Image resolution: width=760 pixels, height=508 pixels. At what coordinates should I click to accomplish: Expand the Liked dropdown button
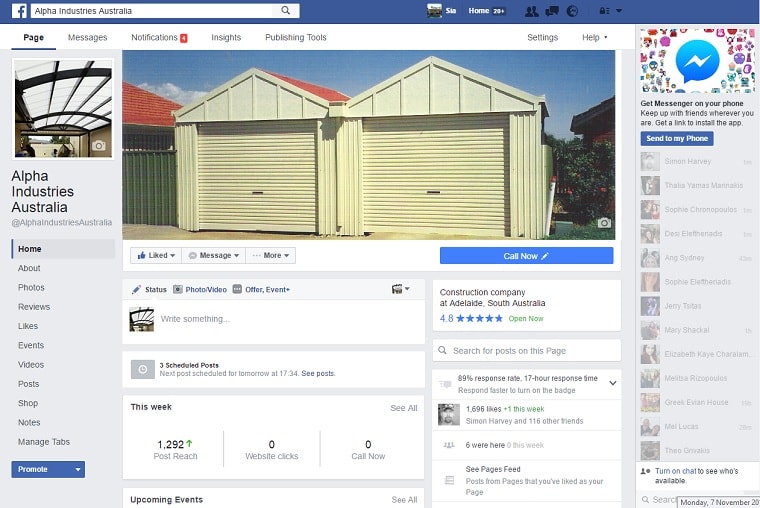click(x=156, y=256)
